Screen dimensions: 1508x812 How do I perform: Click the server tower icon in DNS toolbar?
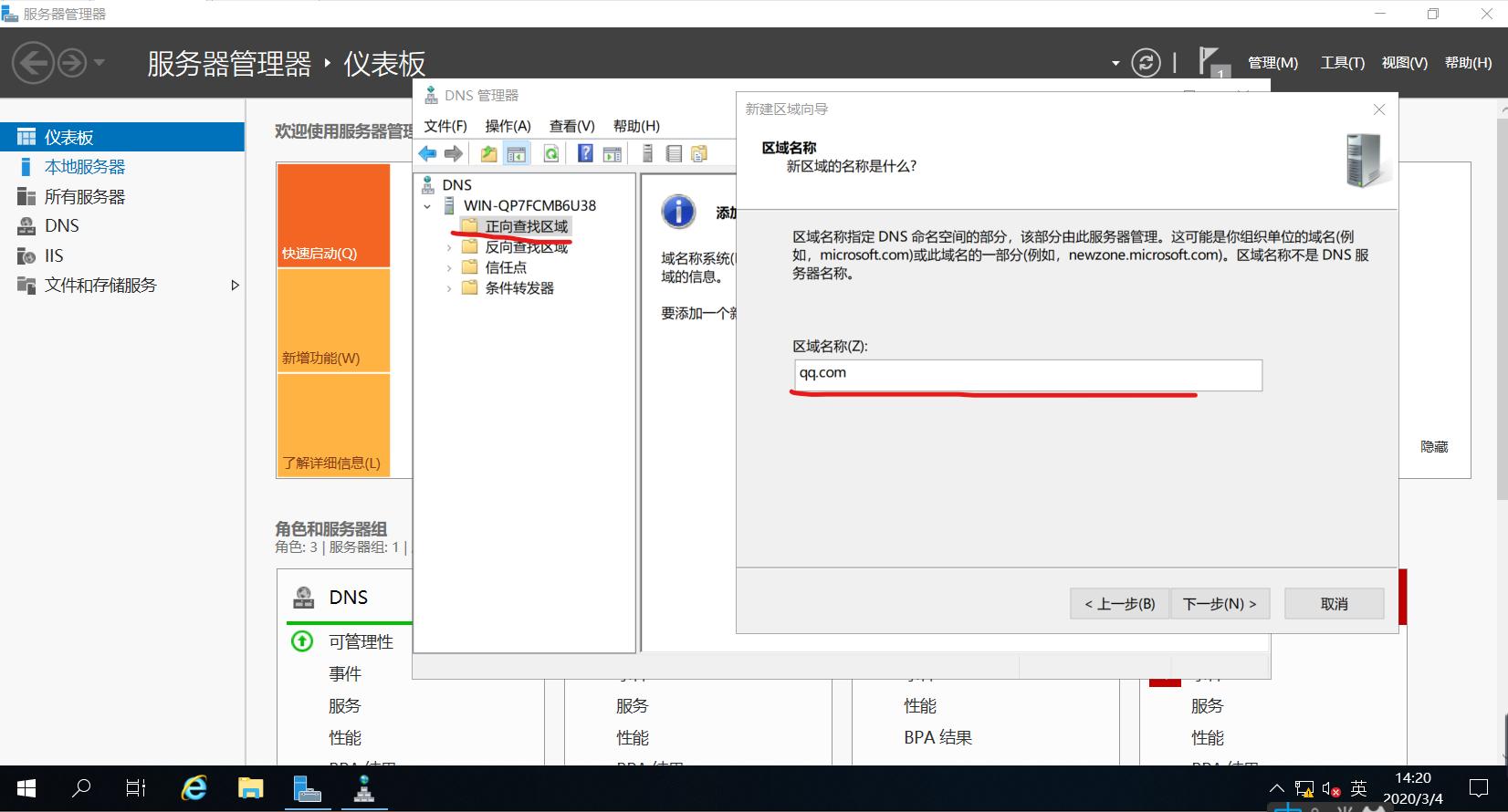[647, 153]
